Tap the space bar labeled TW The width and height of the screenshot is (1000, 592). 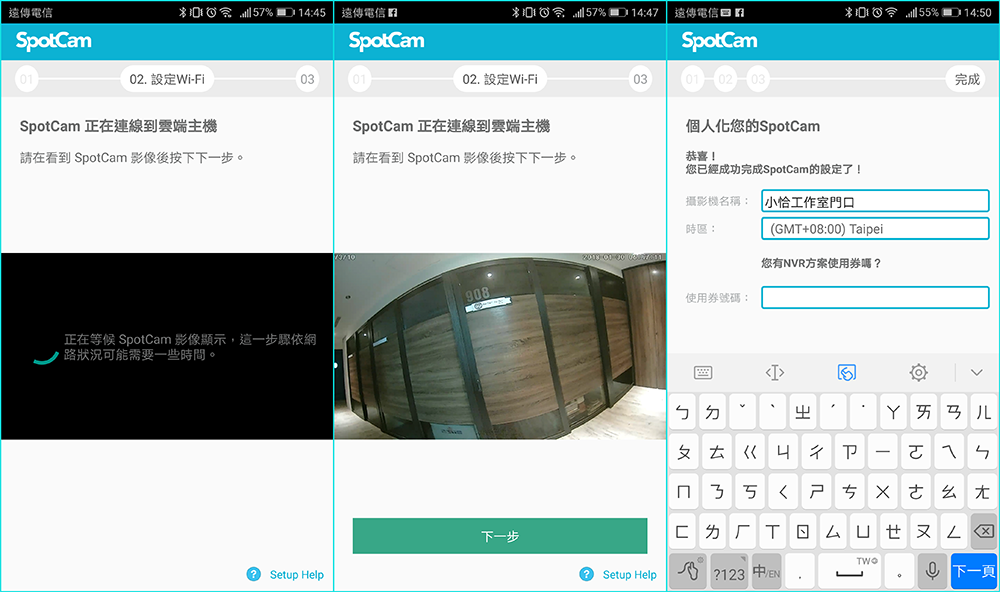click(x=849, y=571)
